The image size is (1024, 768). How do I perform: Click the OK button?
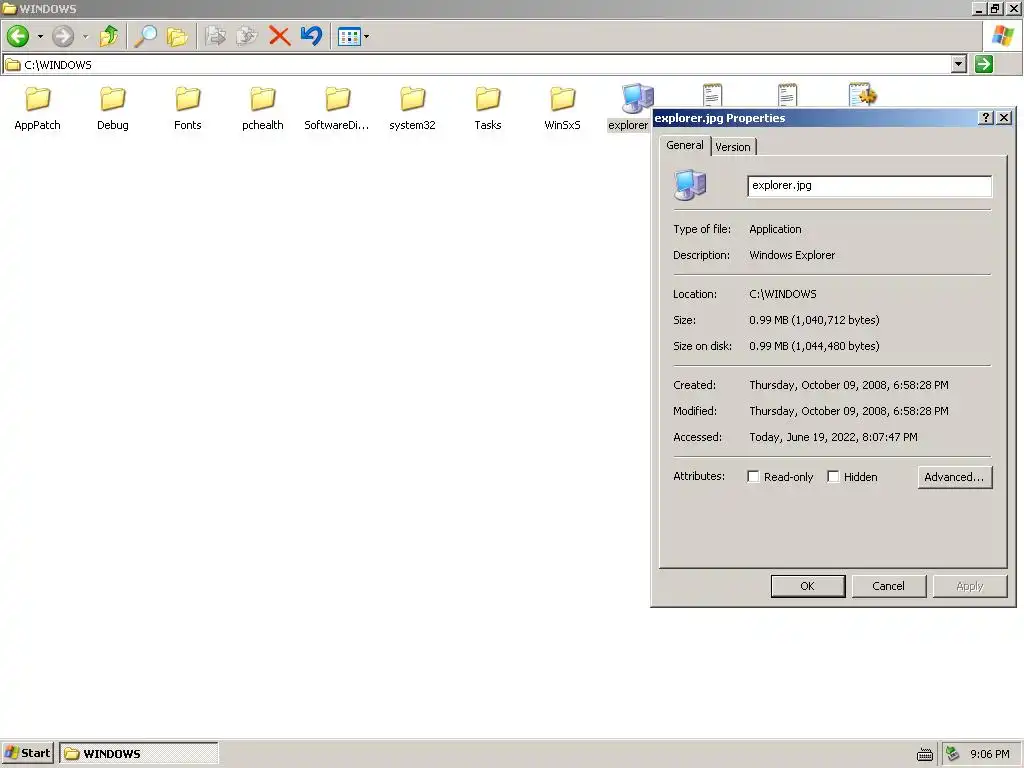tap(808, 586)
